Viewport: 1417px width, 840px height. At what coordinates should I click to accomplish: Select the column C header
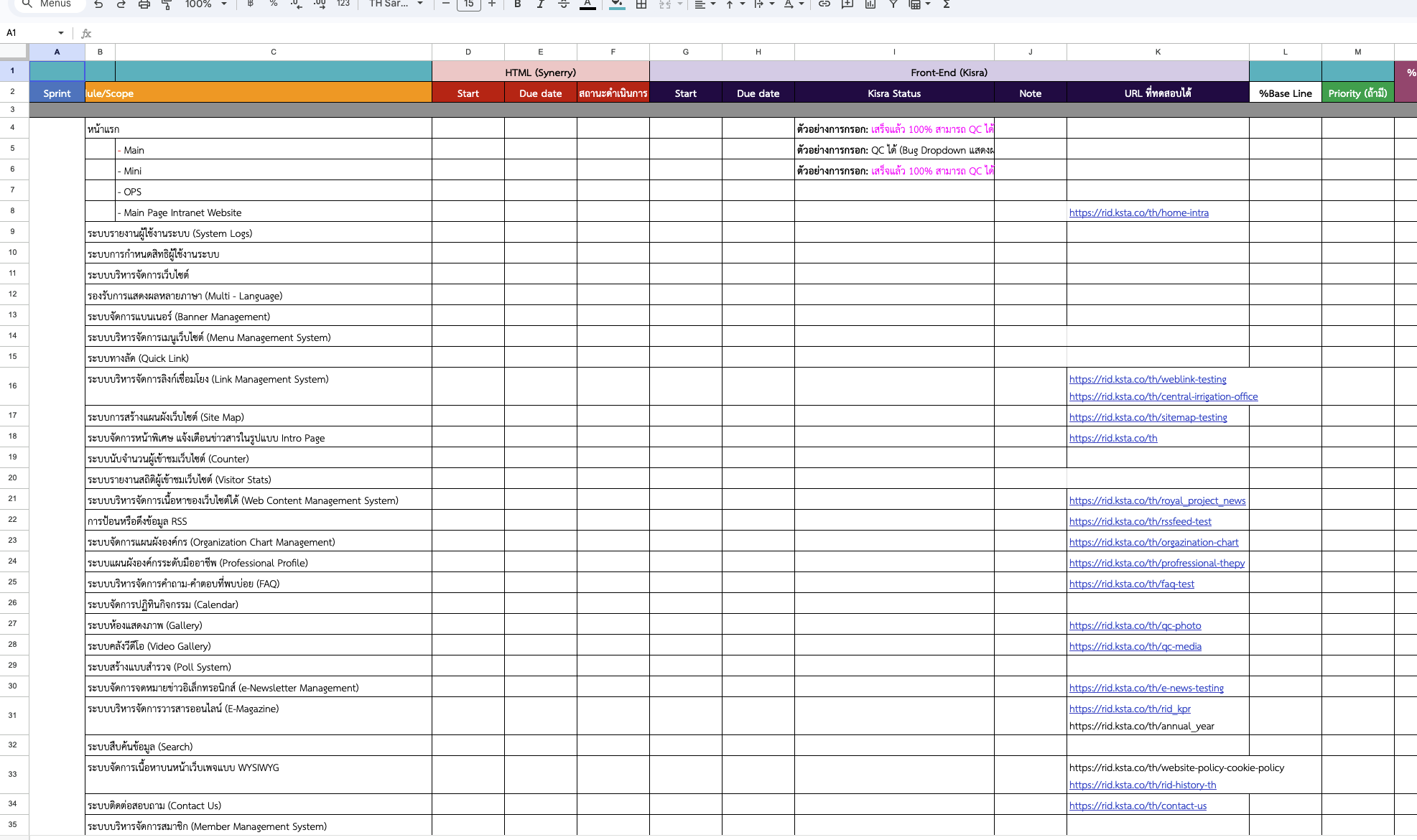point(273,52)
